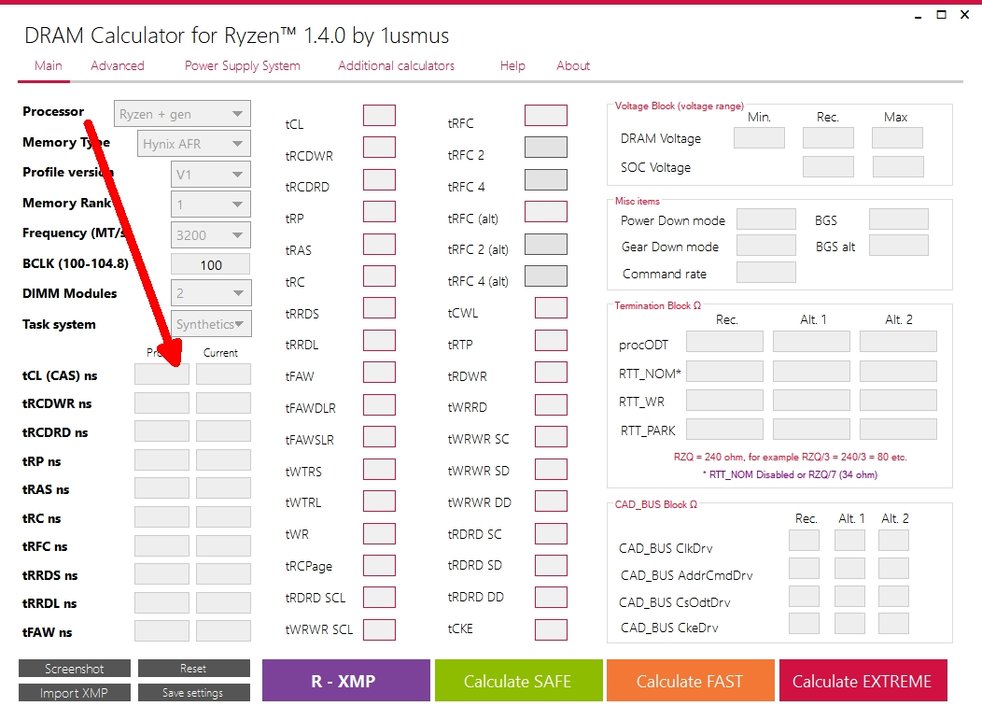Click the BGS alt field
The image size is (982, 720).
899,245
